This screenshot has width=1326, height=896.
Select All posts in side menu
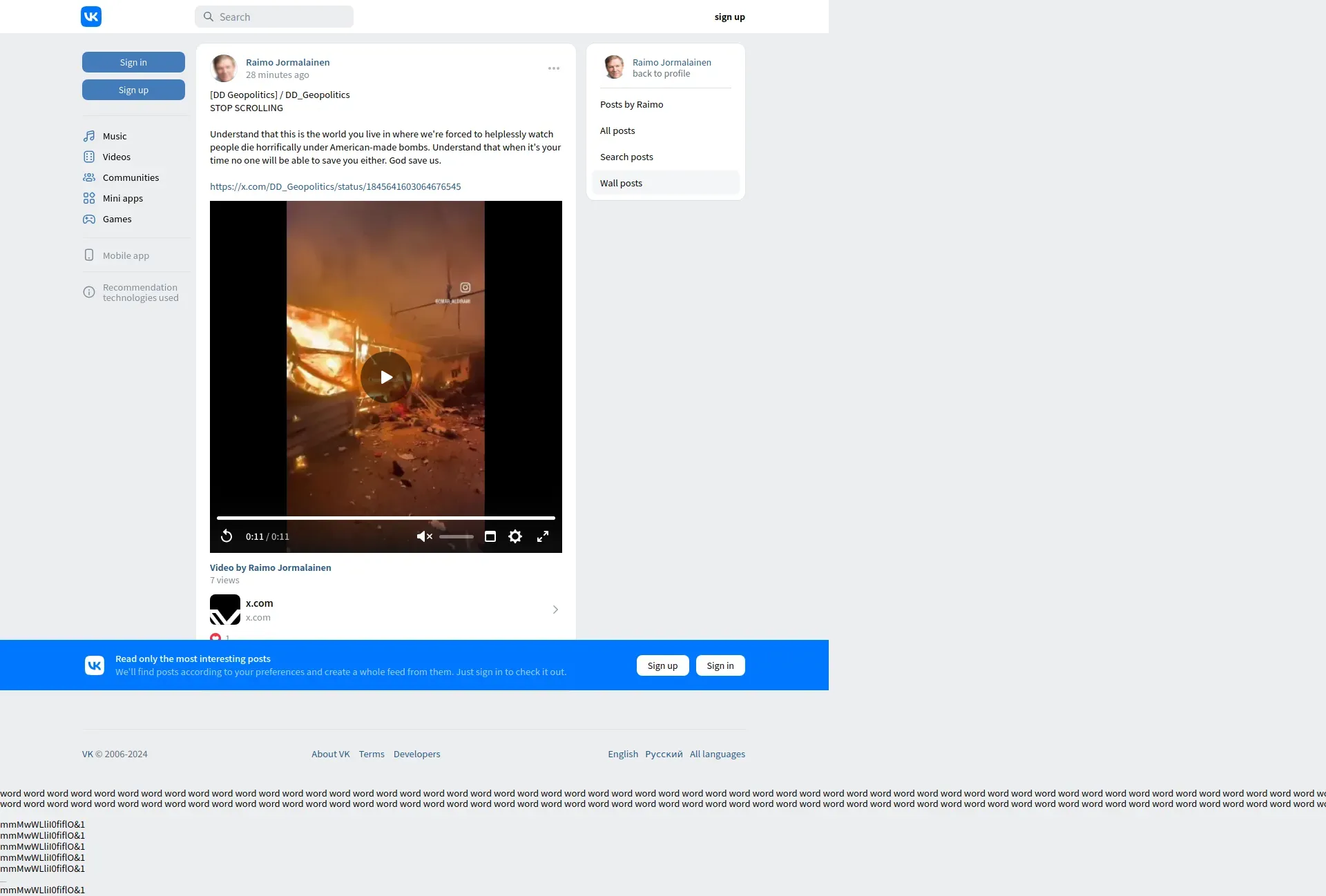pos(617,130)
